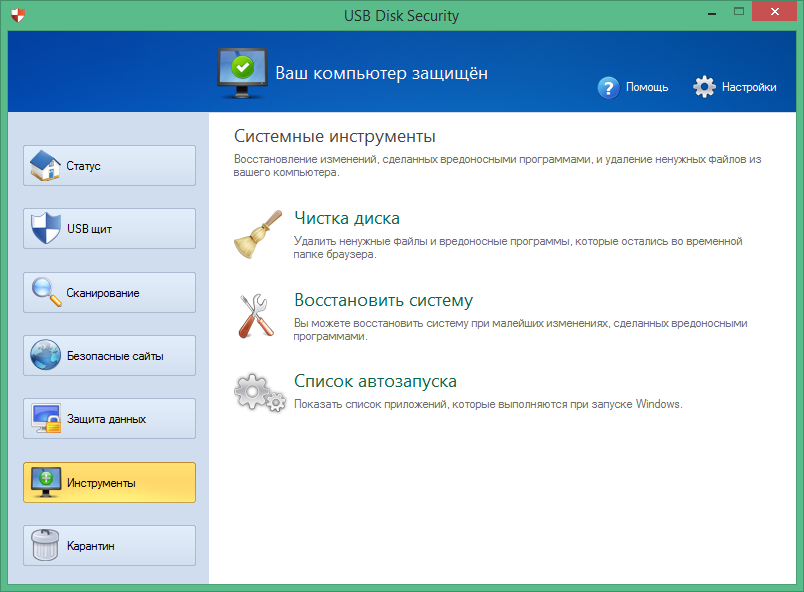This screenshot has height=592, width=804.
Task: Click the shield icon beside USB щит
Action: pyautogui.click(x=45, y=228)
